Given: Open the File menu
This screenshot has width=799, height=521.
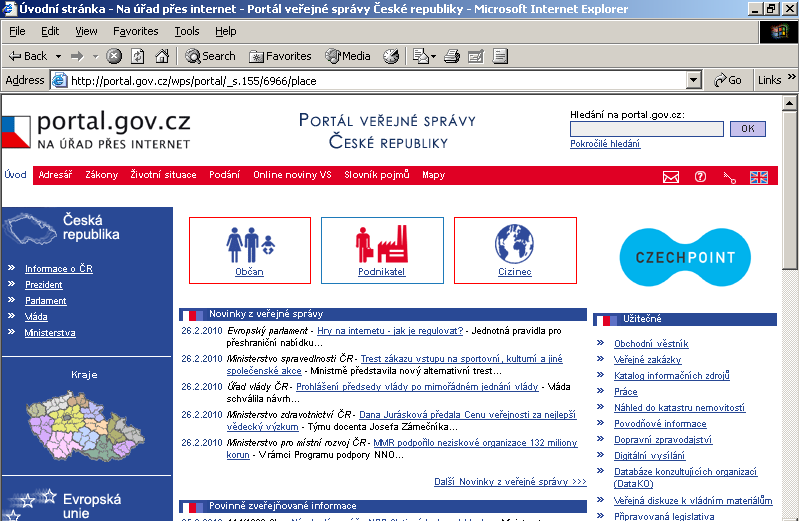Looking at the screenshot, I should tap(17, 31).
